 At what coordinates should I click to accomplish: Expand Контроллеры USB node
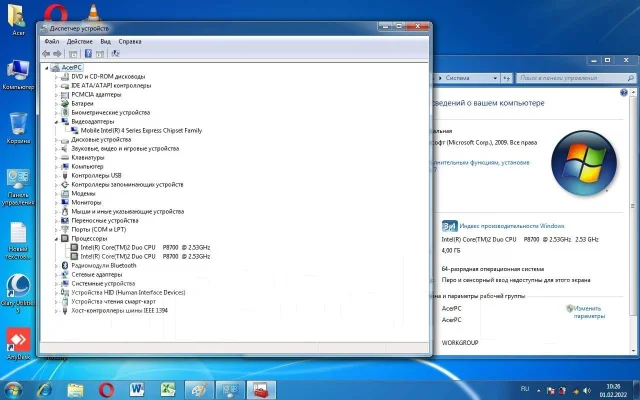click(56, 176)
